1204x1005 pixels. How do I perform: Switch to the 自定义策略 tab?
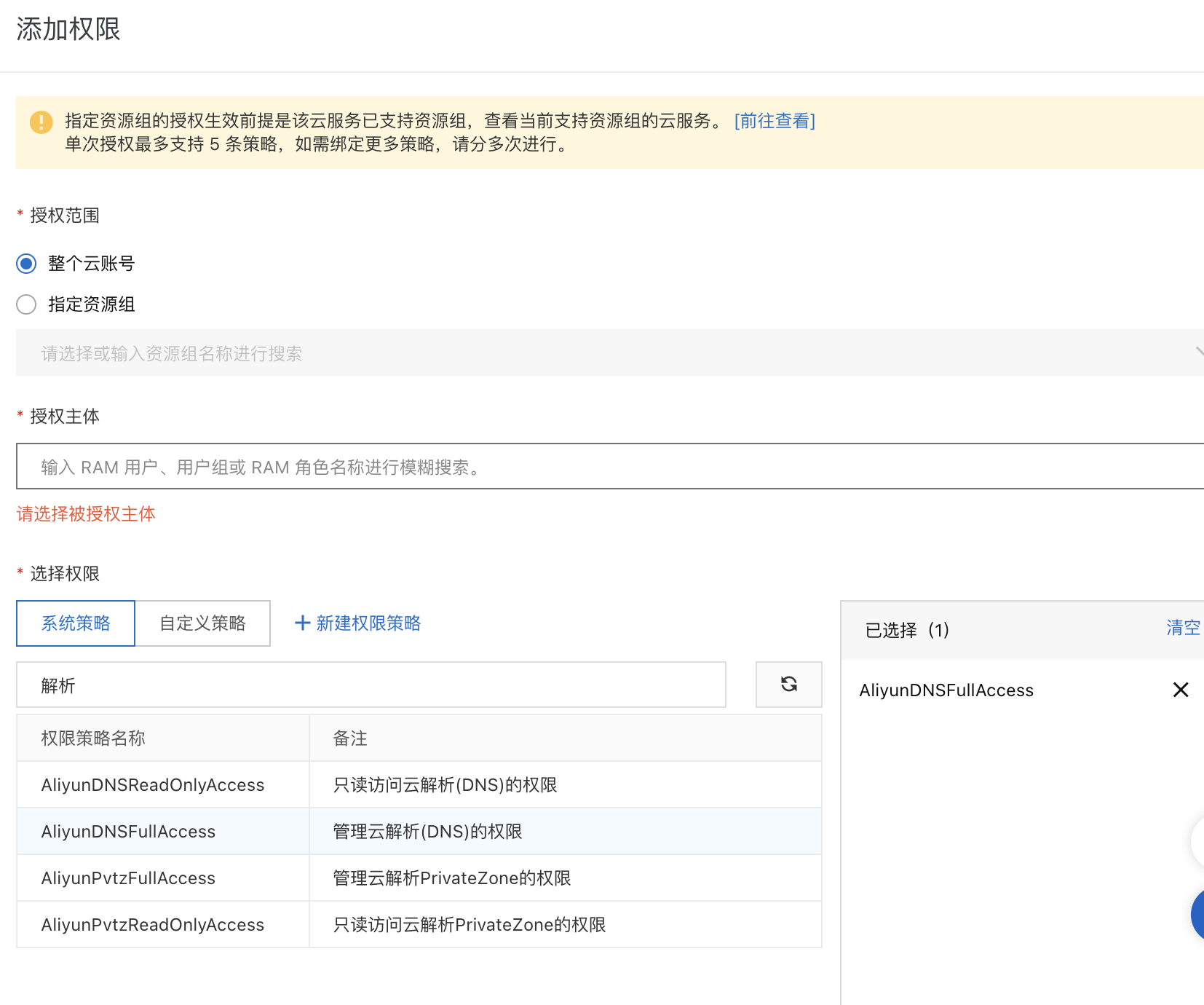(x=203, y=623)
